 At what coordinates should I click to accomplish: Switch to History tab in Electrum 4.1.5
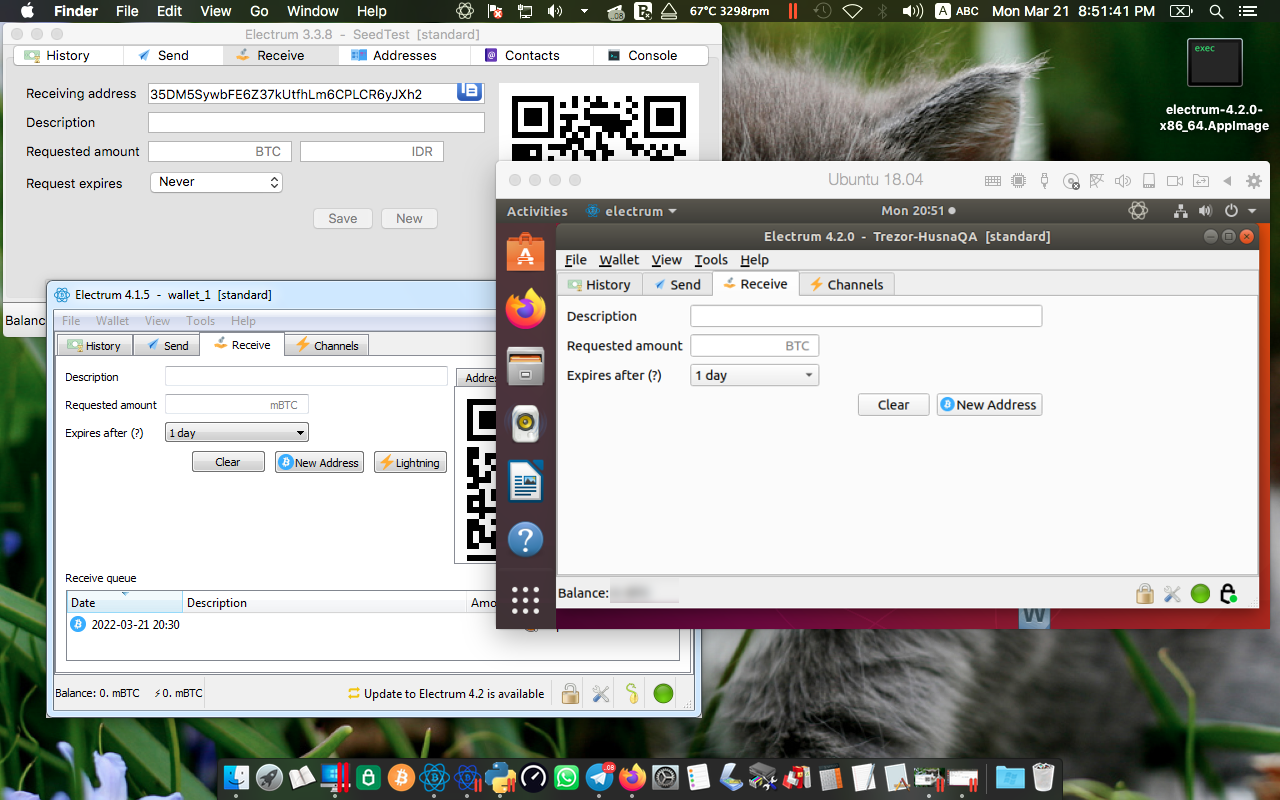(x=93, y=345)
